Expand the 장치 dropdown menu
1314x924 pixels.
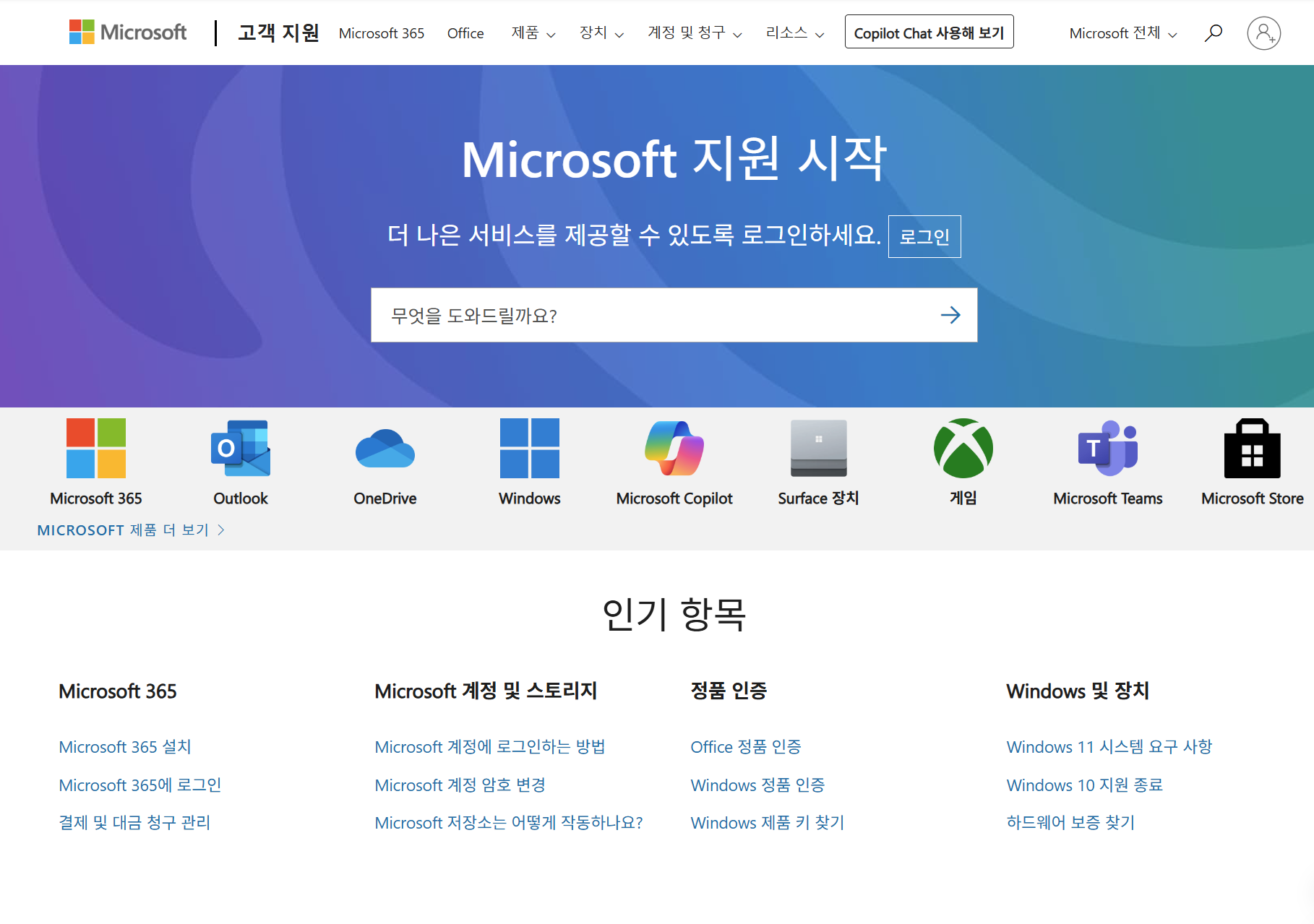point(601,33)
